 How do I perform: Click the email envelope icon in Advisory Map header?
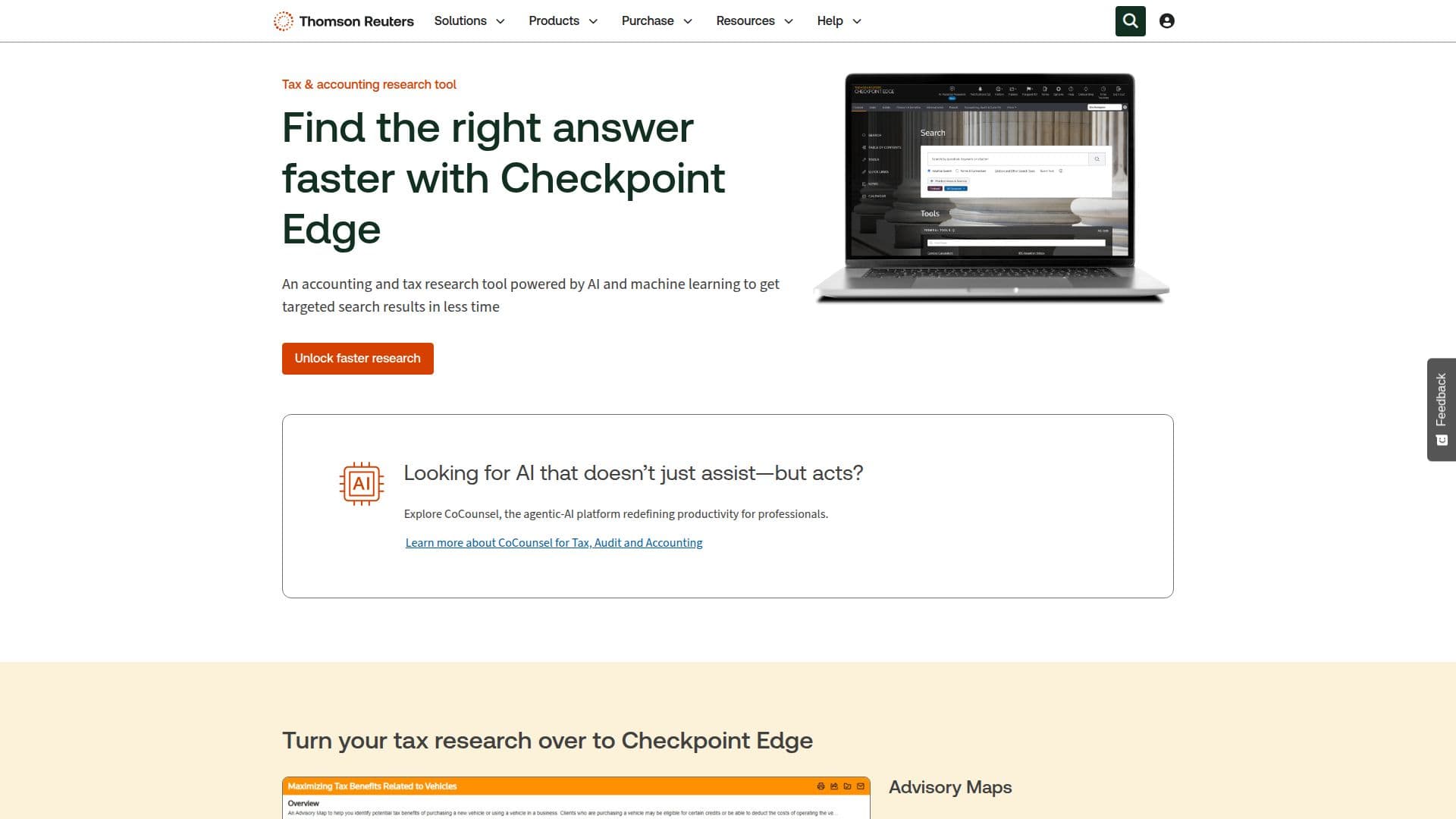click(x=861, y=786)
